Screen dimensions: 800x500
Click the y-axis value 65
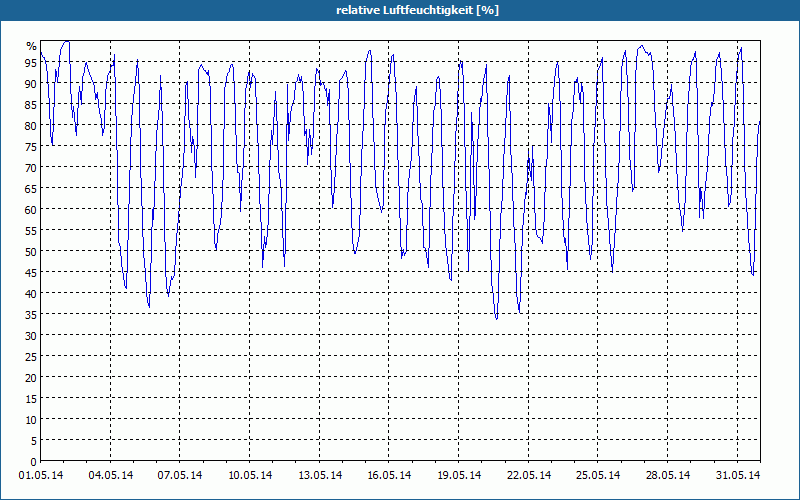[31, 189]
